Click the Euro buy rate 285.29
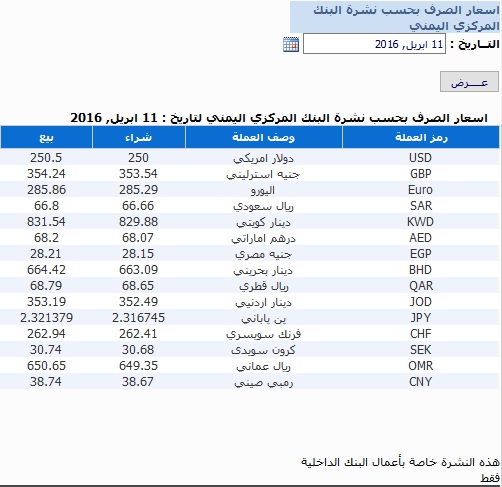The width and height of the screenshot is (502, 487). 138,190
